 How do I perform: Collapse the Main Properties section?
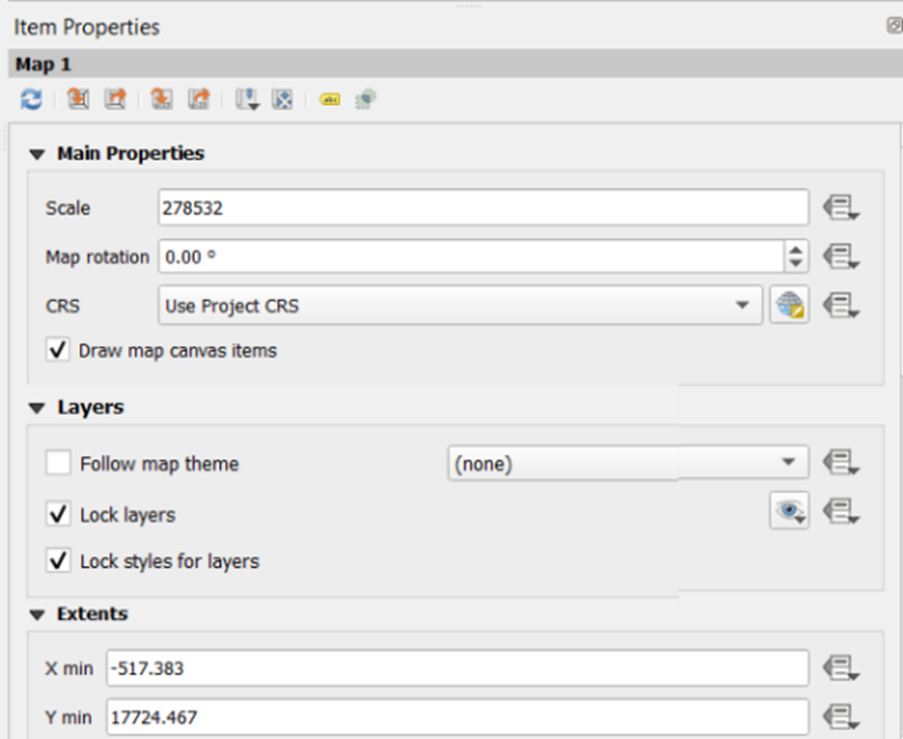point(38,154)
